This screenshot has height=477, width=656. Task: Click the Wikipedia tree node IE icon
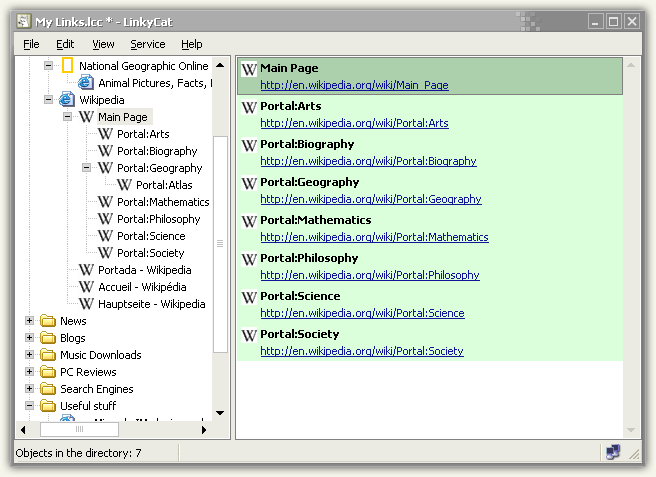click(67, 100)
